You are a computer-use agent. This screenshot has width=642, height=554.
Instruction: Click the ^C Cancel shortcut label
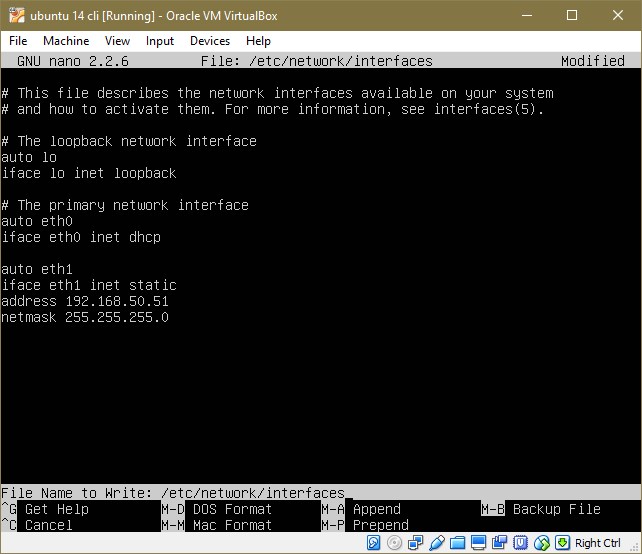pyautogui.click(x=37, y=525)
